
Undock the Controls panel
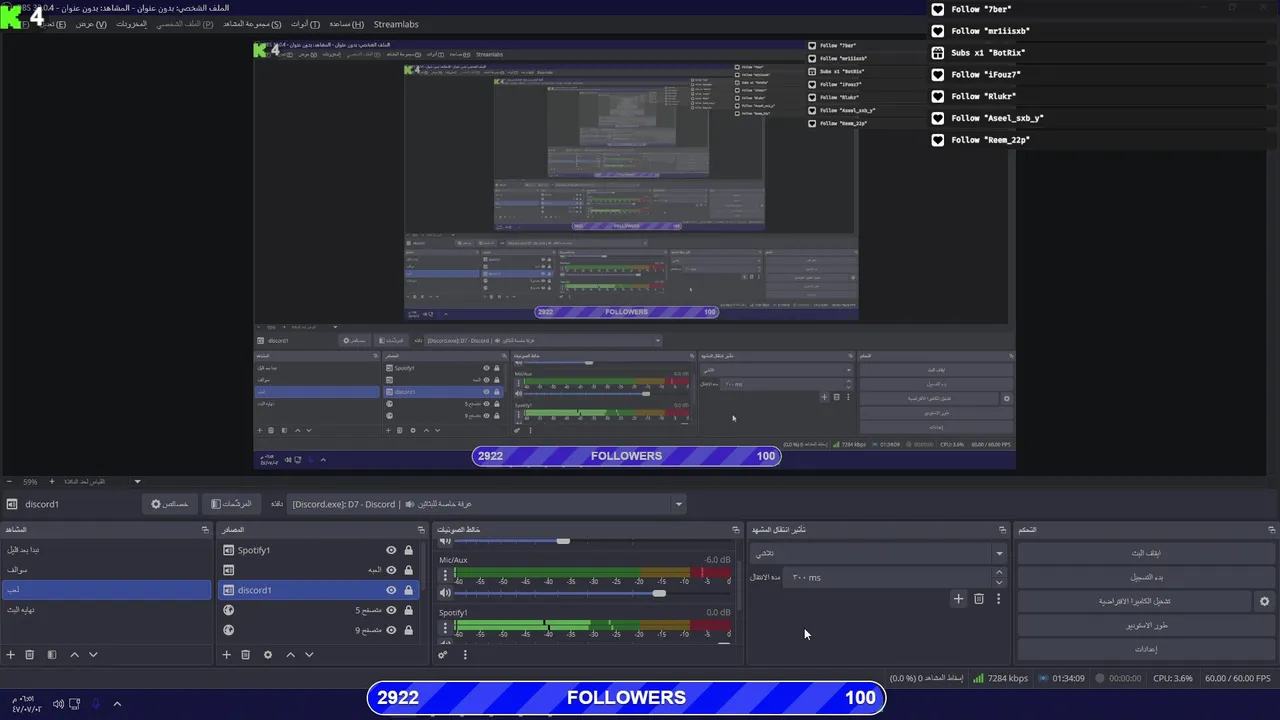pos(1270,530)
